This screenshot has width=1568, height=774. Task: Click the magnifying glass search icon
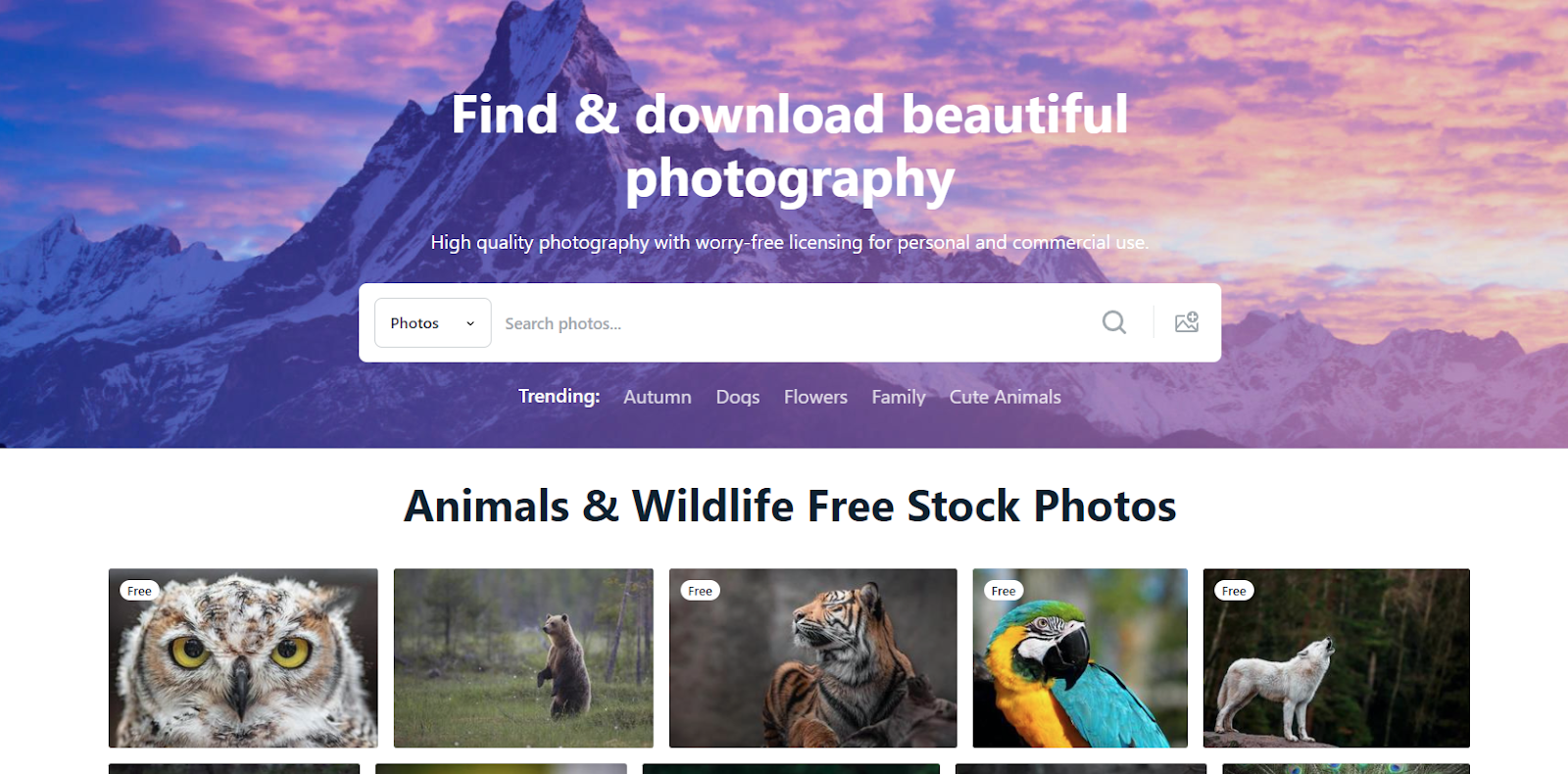[1114, 322]
